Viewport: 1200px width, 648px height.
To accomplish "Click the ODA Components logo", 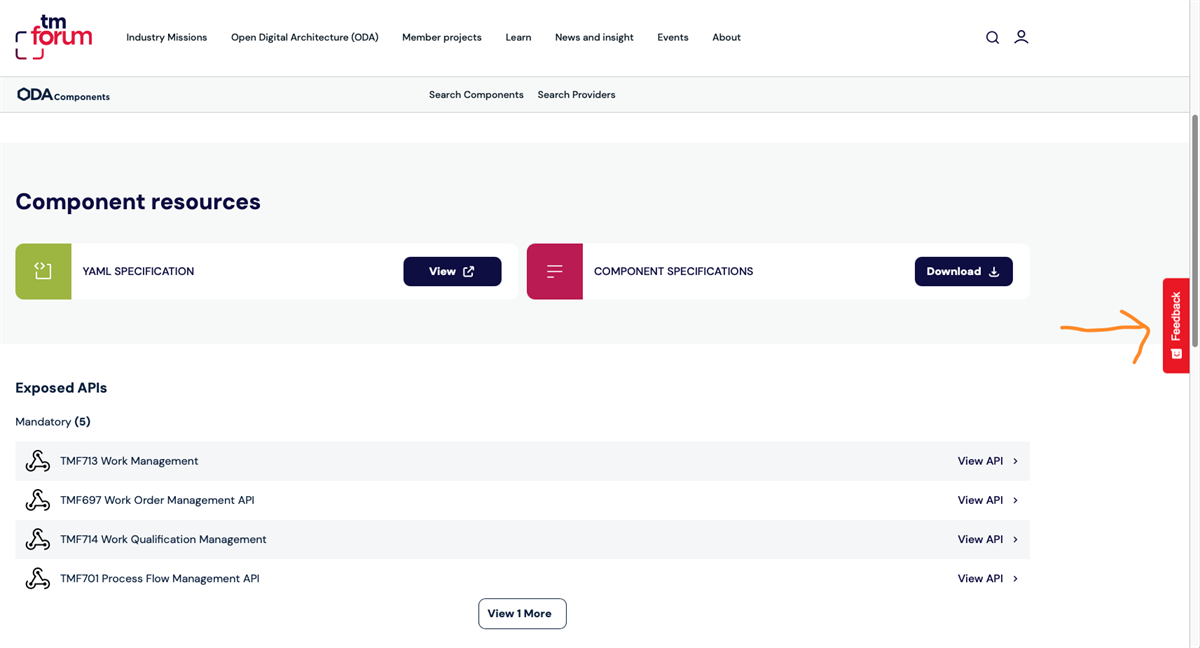I will click(x=64, y=95).
